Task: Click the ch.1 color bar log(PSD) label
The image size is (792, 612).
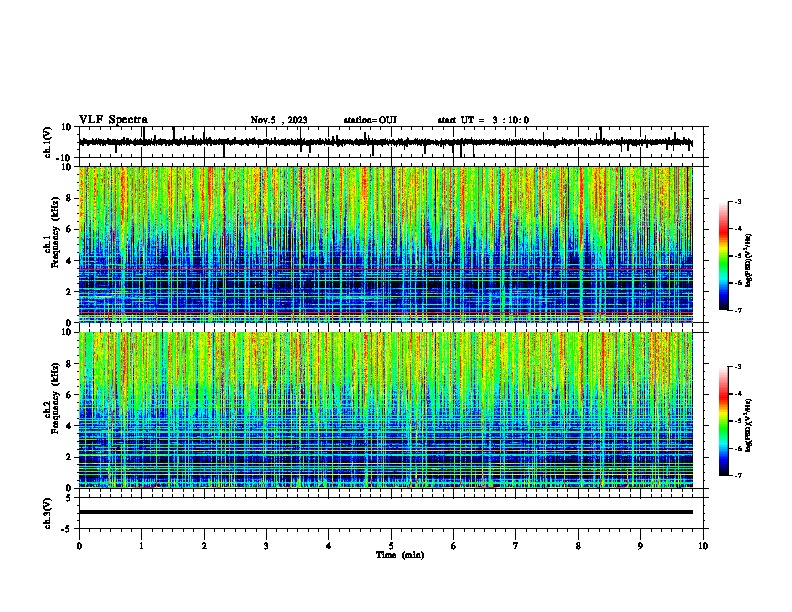Action: pos(748,261)
